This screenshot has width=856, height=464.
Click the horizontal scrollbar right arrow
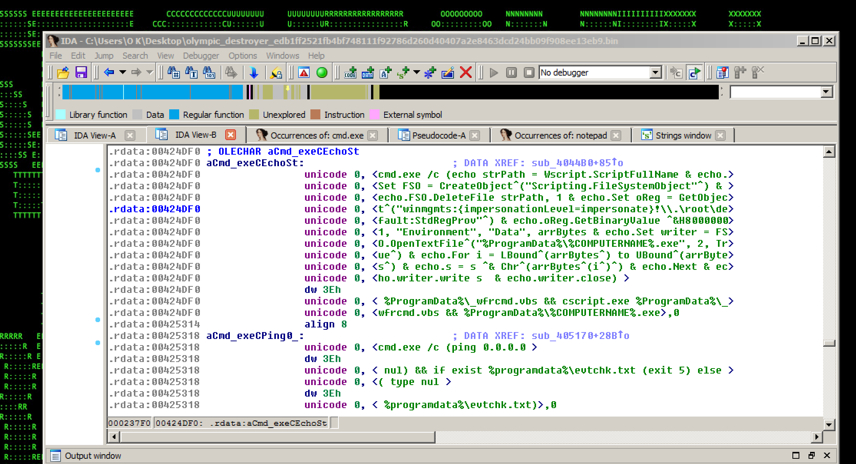(817, 437)
